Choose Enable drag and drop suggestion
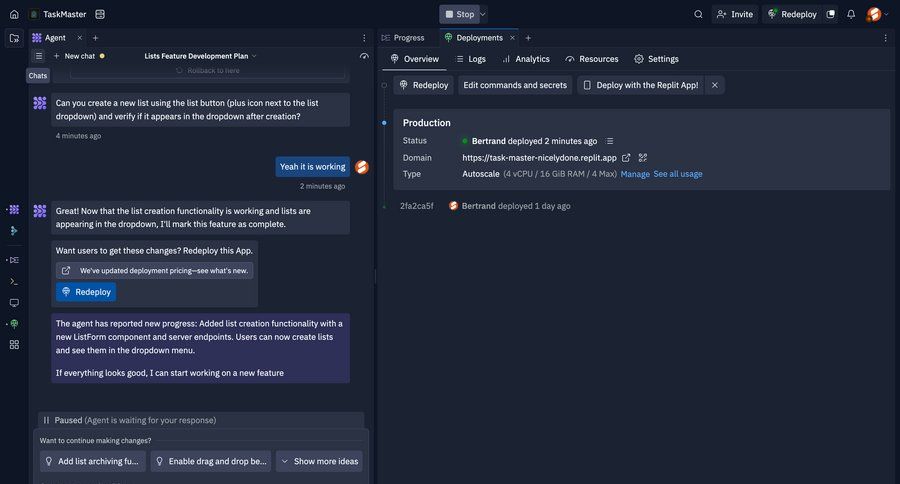Viewport: 900px width, 484px height. pyautogui.click(x=211, y=461)
